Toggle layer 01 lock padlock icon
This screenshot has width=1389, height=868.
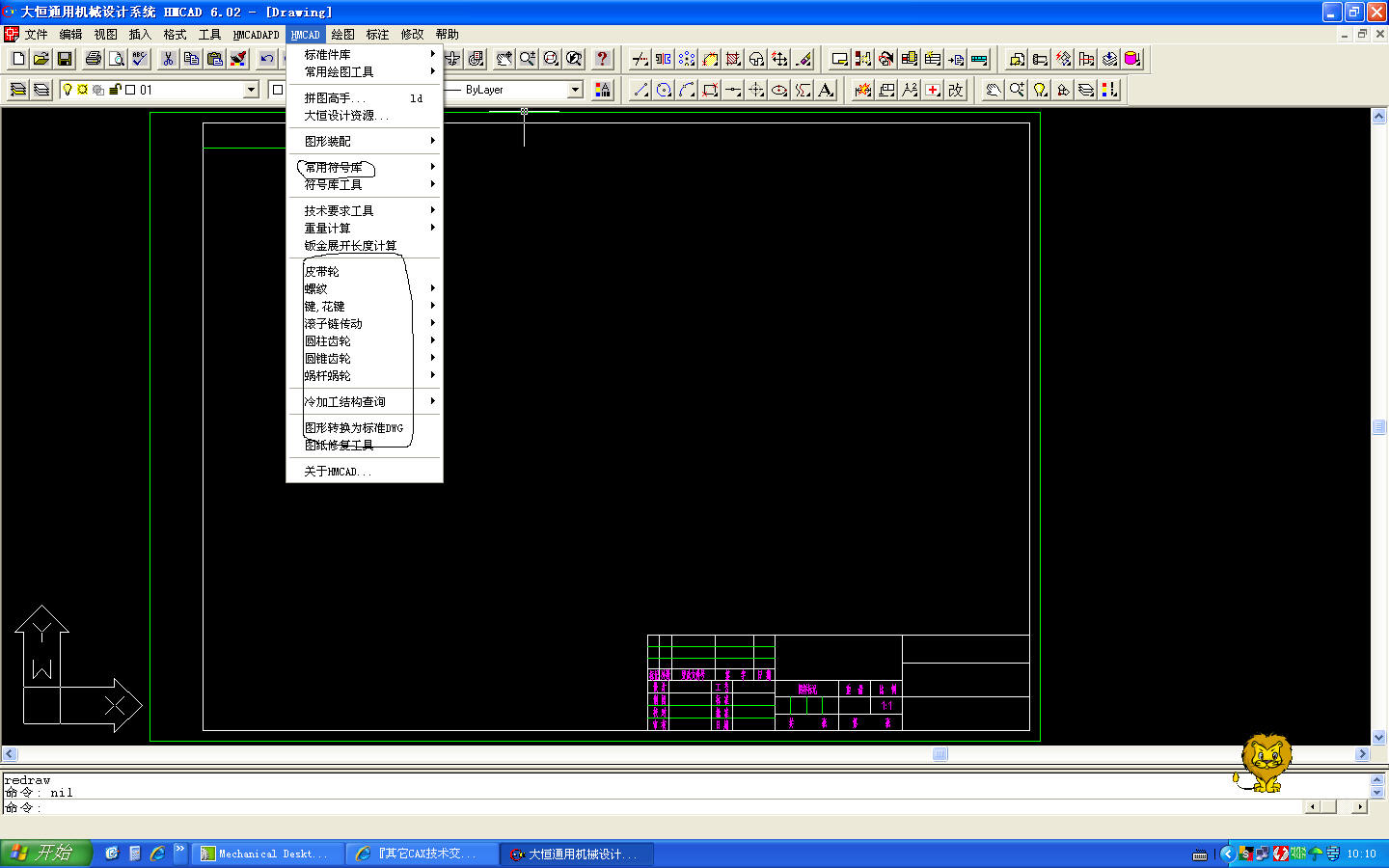click(x=115, y=90)
